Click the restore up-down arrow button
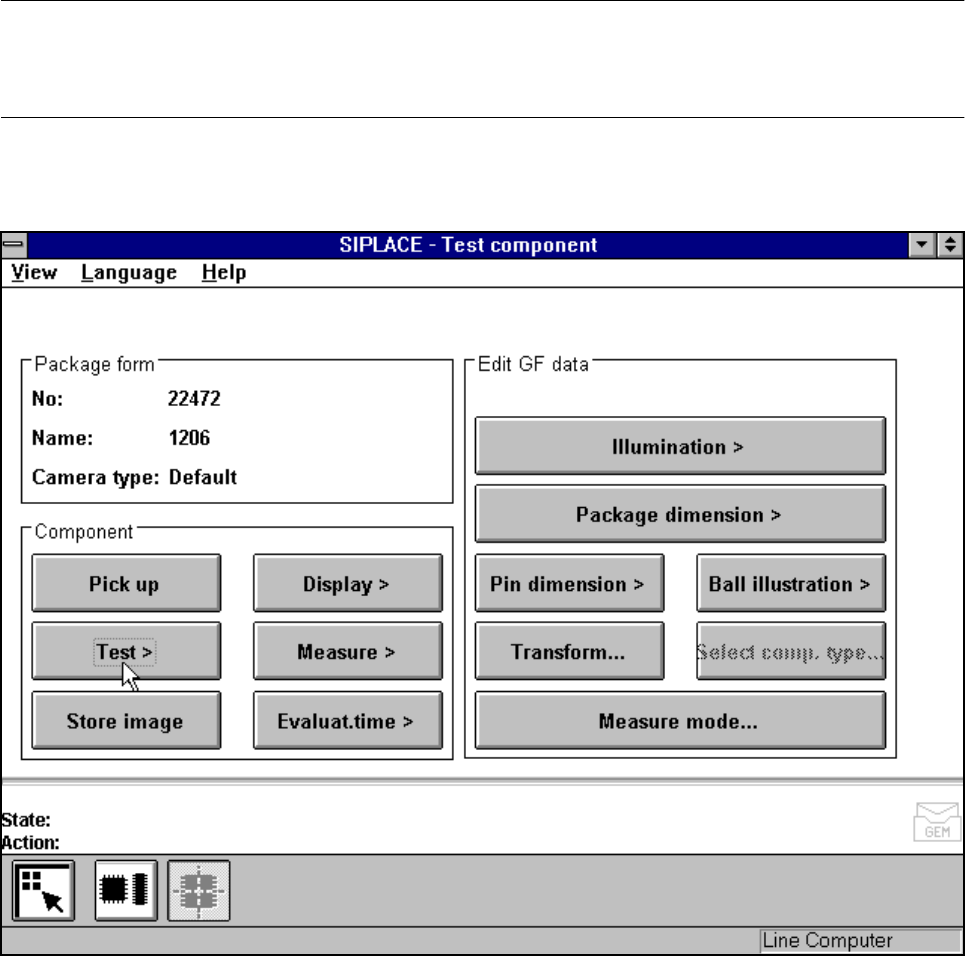This screenshot has height=956, width=965. [950, 244]
